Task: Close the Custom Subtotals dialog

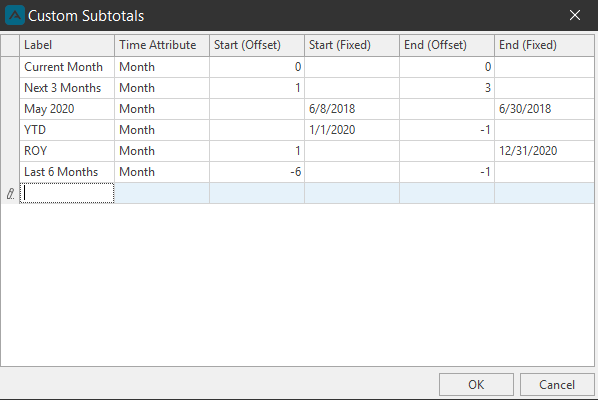Action: [x=575, y=15]
